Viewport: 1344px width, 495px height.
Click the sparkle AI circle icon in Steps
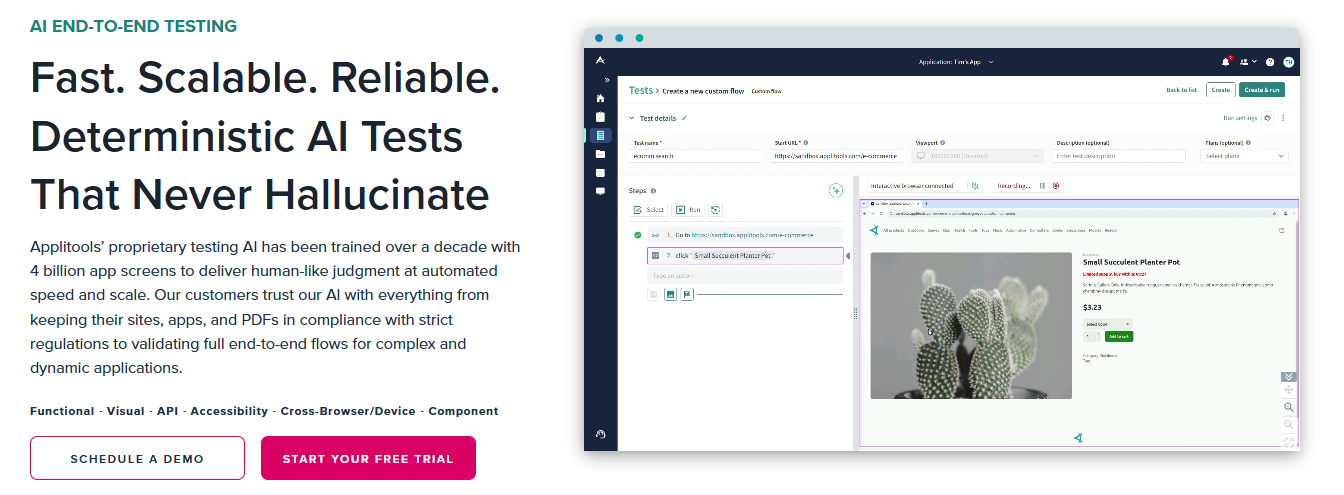pos(836,190)
